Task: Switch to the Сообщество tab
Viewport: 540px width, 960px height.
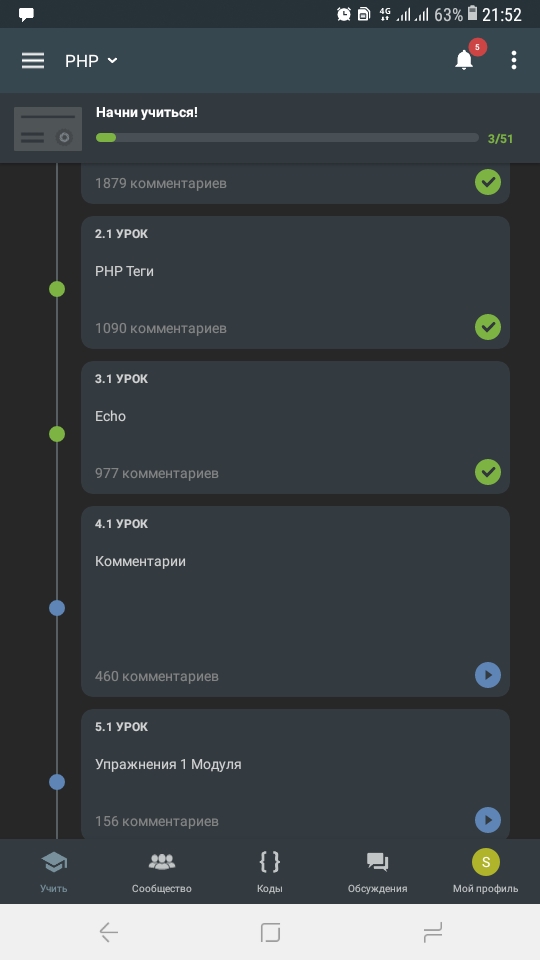Action: pos(162,871)
